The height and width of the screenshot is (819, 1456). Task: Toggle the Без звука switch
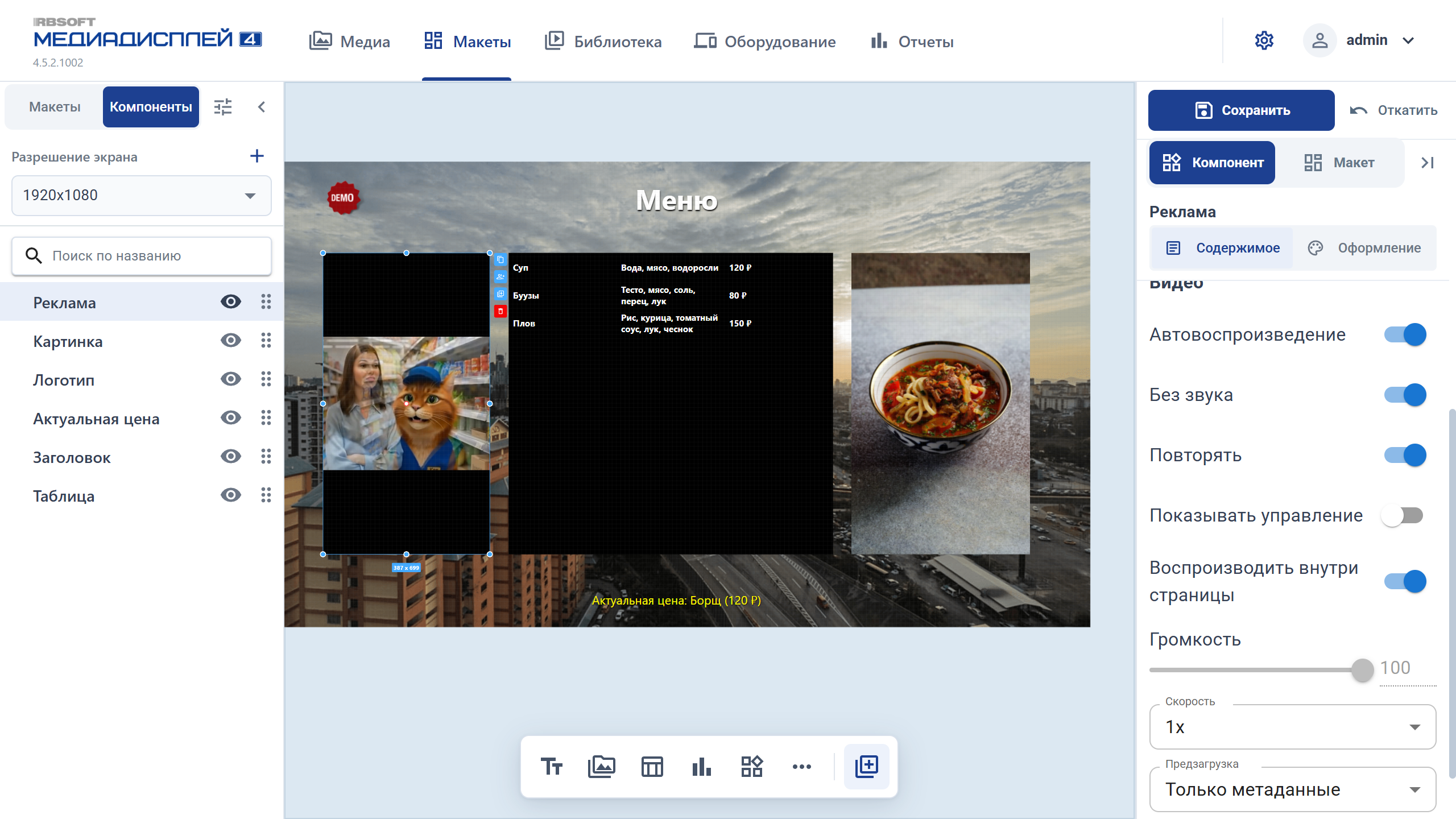tap(1405, 395)
